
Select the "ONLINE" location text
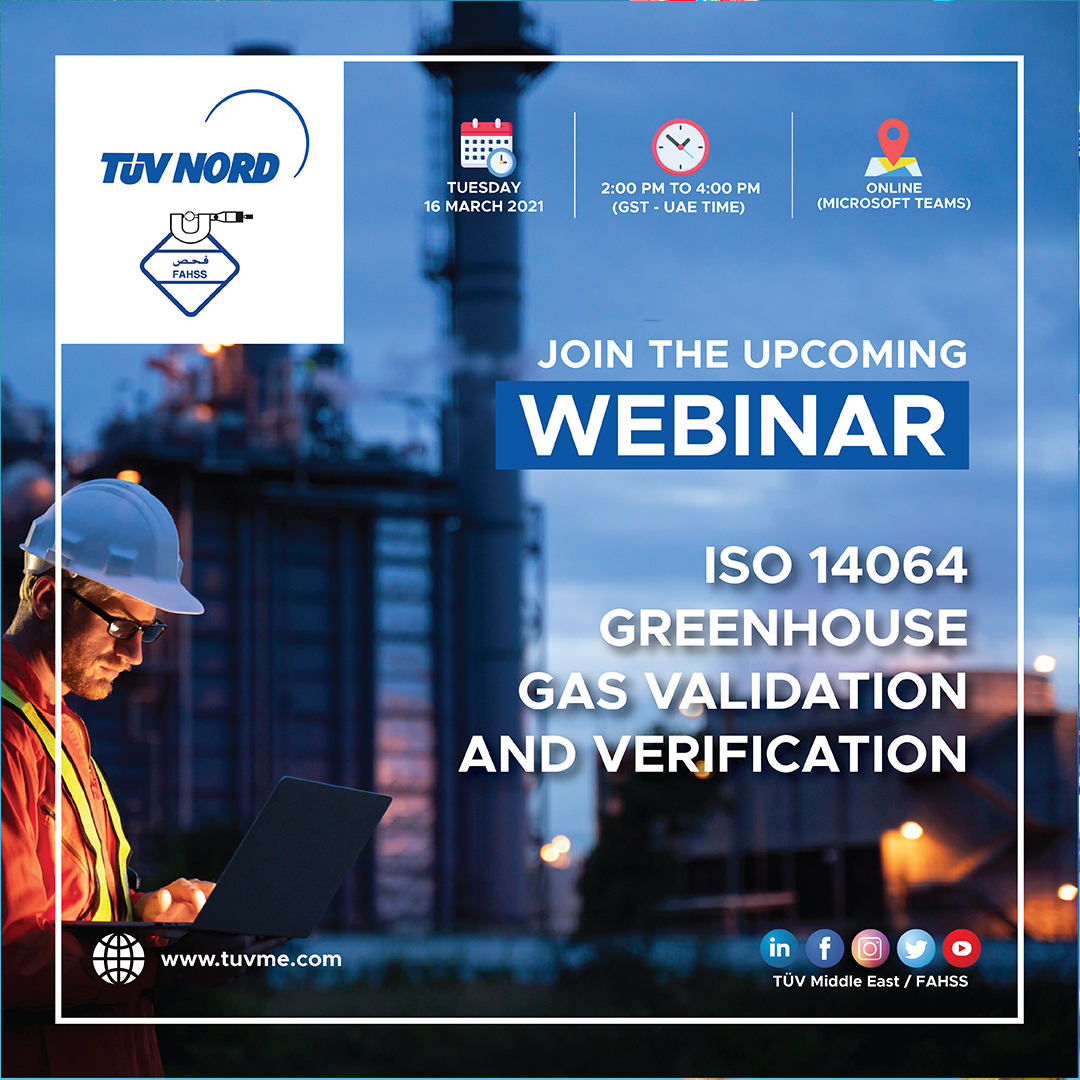click(x=893, y=187)
